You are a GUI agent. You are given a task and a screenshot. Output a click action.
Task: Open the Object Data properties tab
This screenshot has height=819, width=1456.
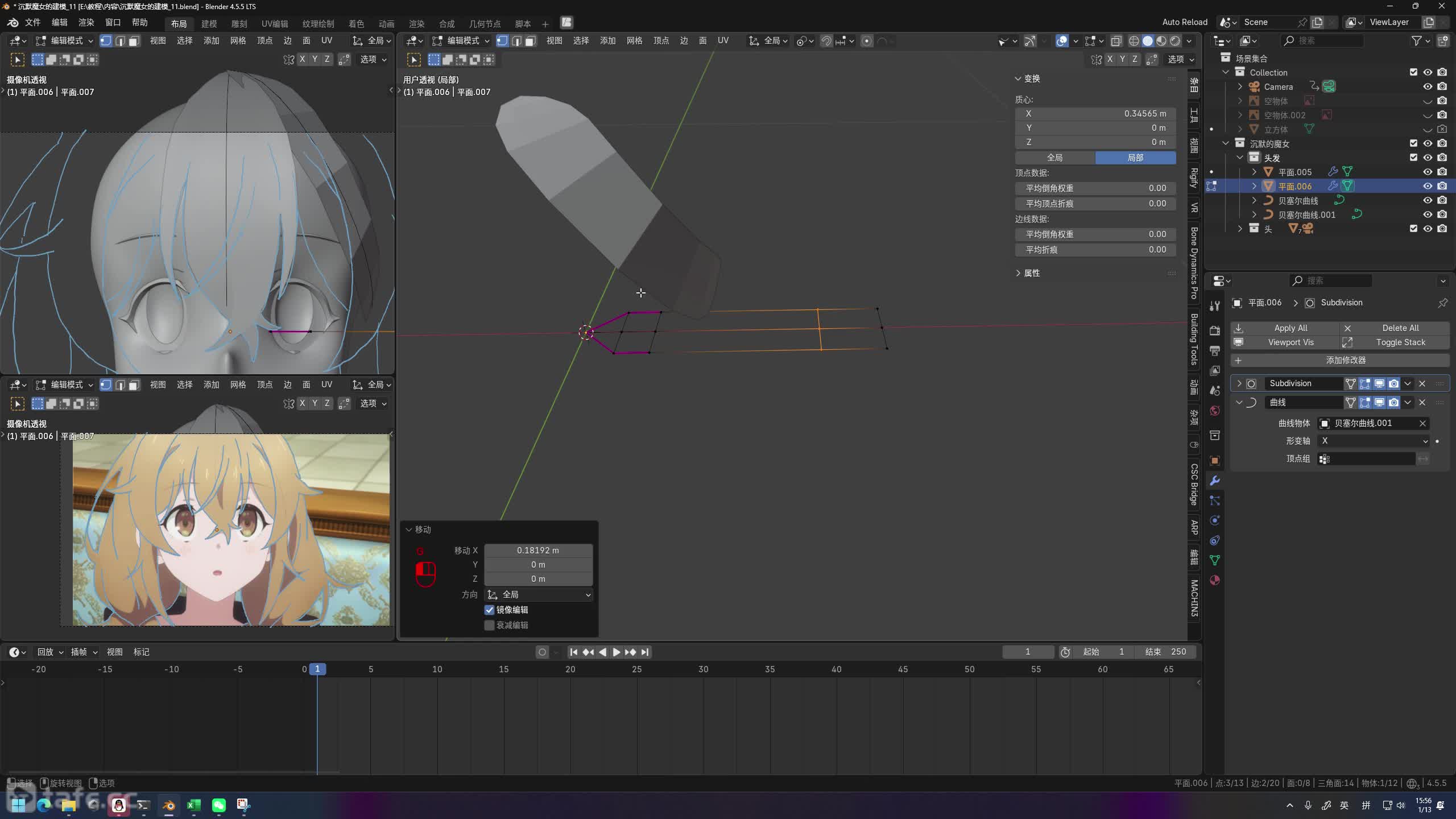[x=1215, y=560]
